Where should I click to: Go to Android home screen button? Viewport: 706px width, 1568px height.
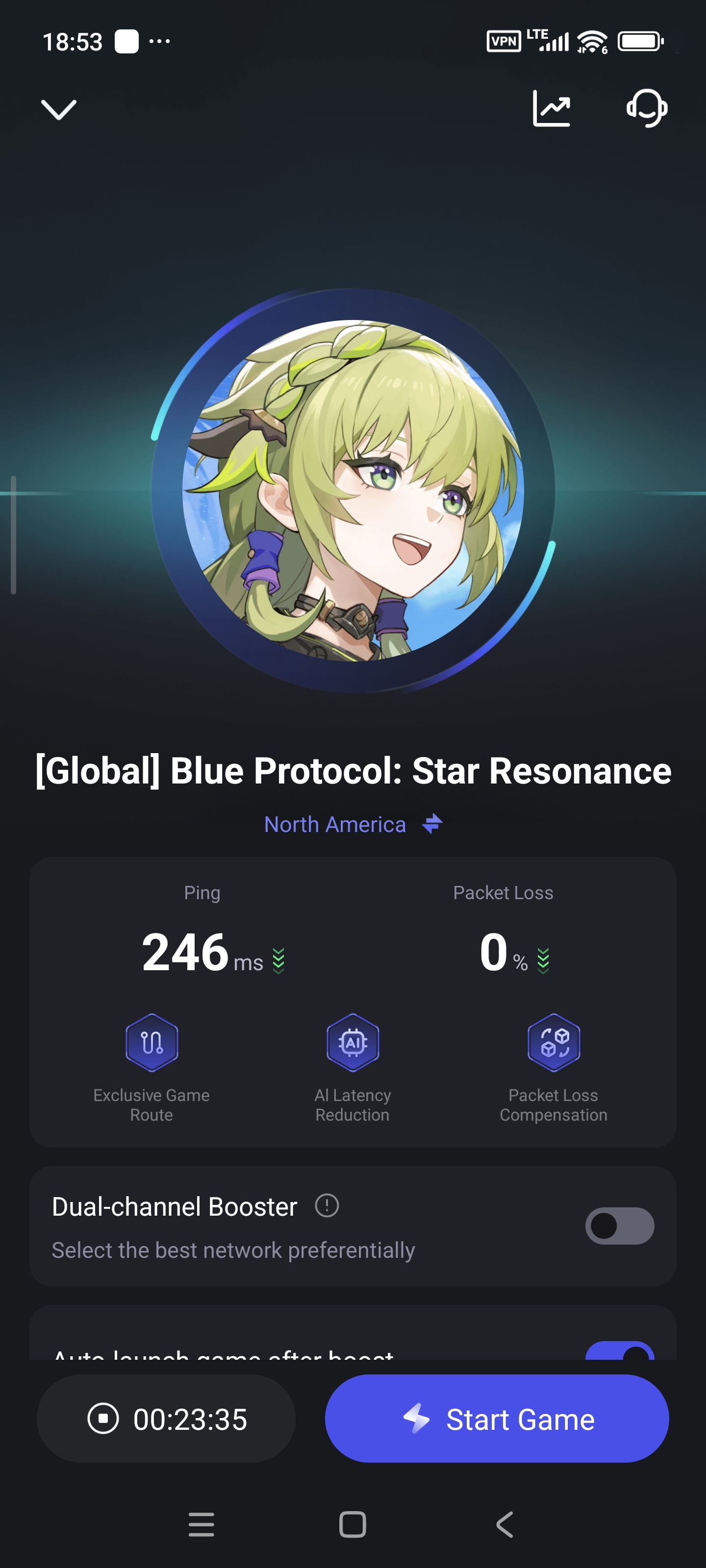(x=353, y=1524)
